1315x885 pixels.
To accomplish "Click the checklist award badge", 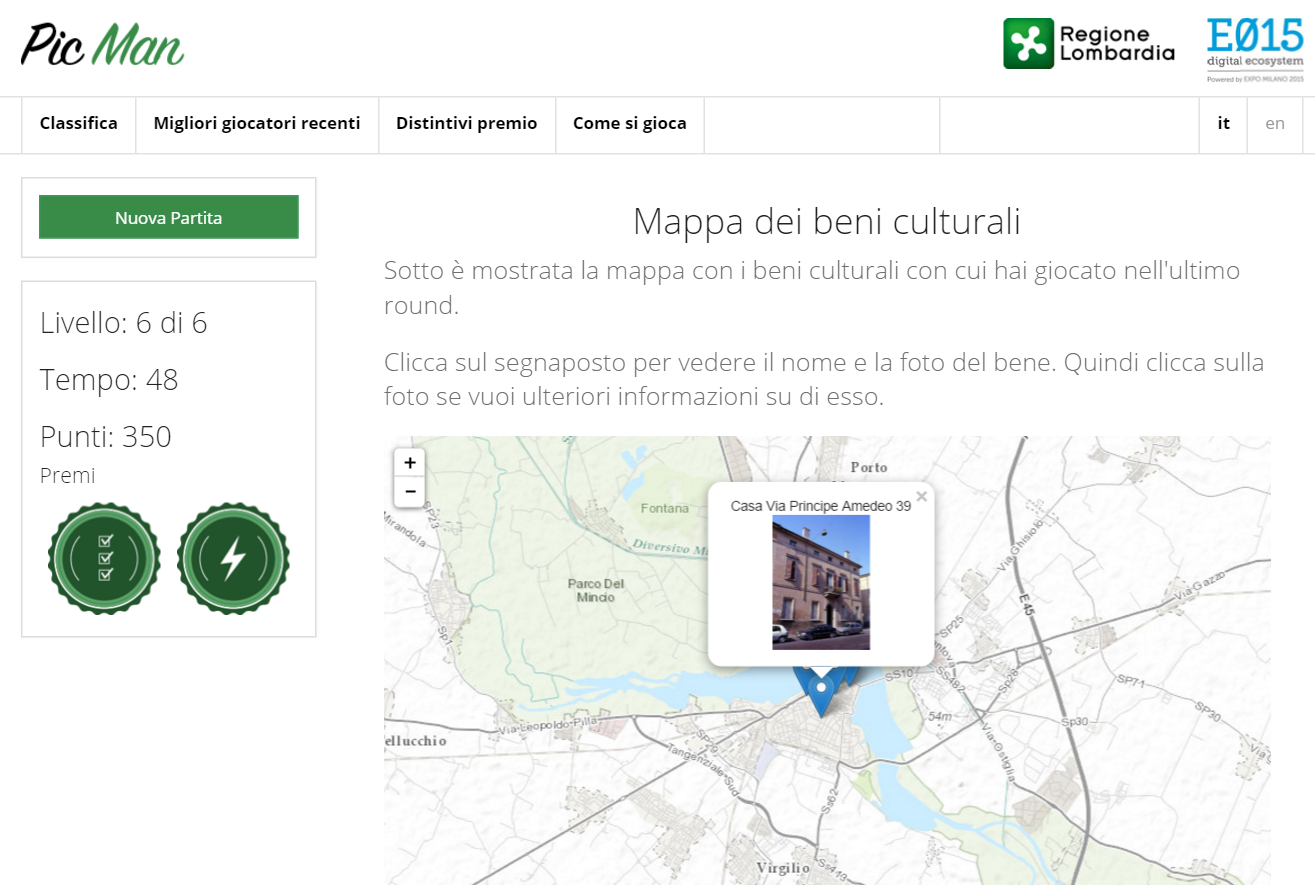I will click(x=104, y=559).
